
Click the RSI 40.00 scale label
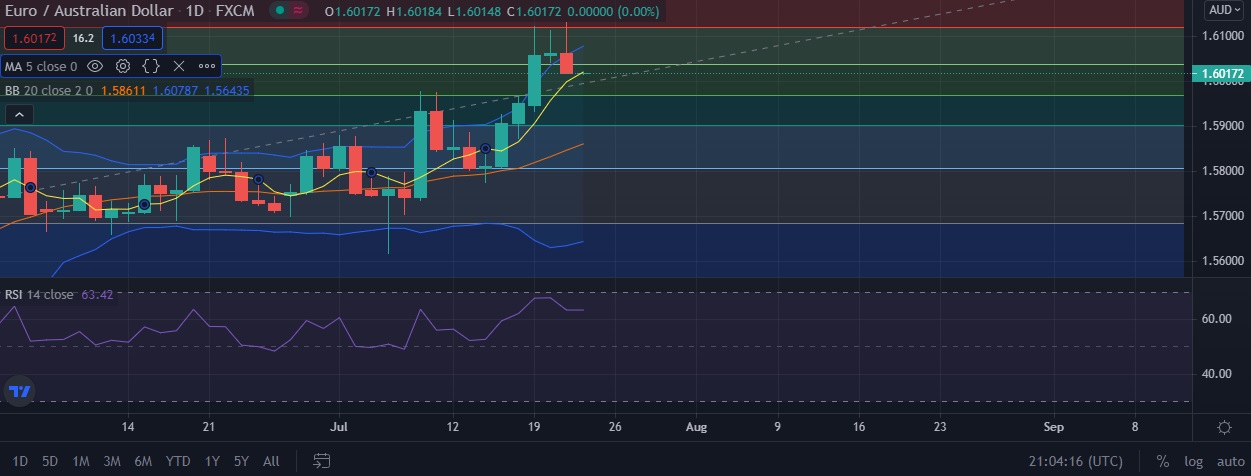pyautogui.click(x=1218, y=374)
